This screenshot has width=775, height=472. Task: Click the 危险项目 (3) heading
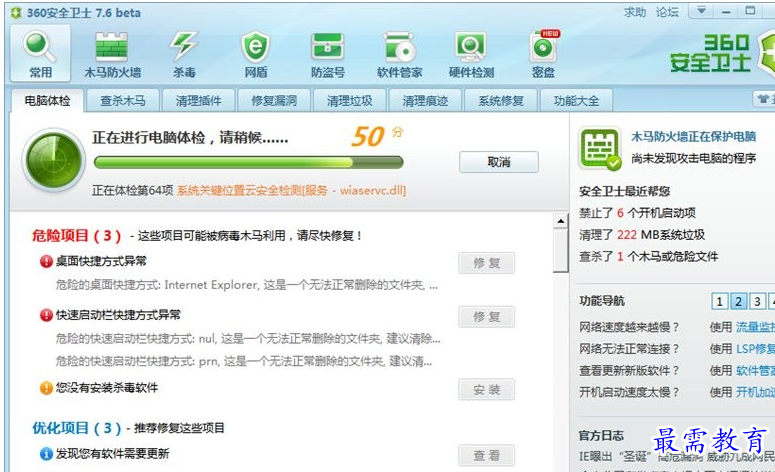(77, 236)
